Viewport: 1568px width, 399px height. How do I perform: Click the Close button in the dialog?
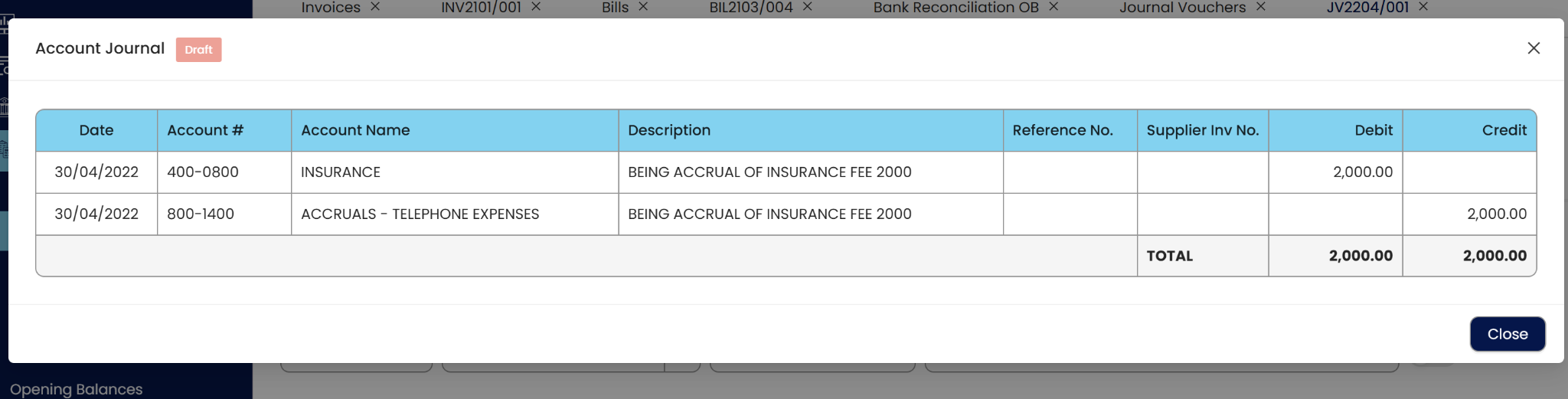pos(1507,334)
